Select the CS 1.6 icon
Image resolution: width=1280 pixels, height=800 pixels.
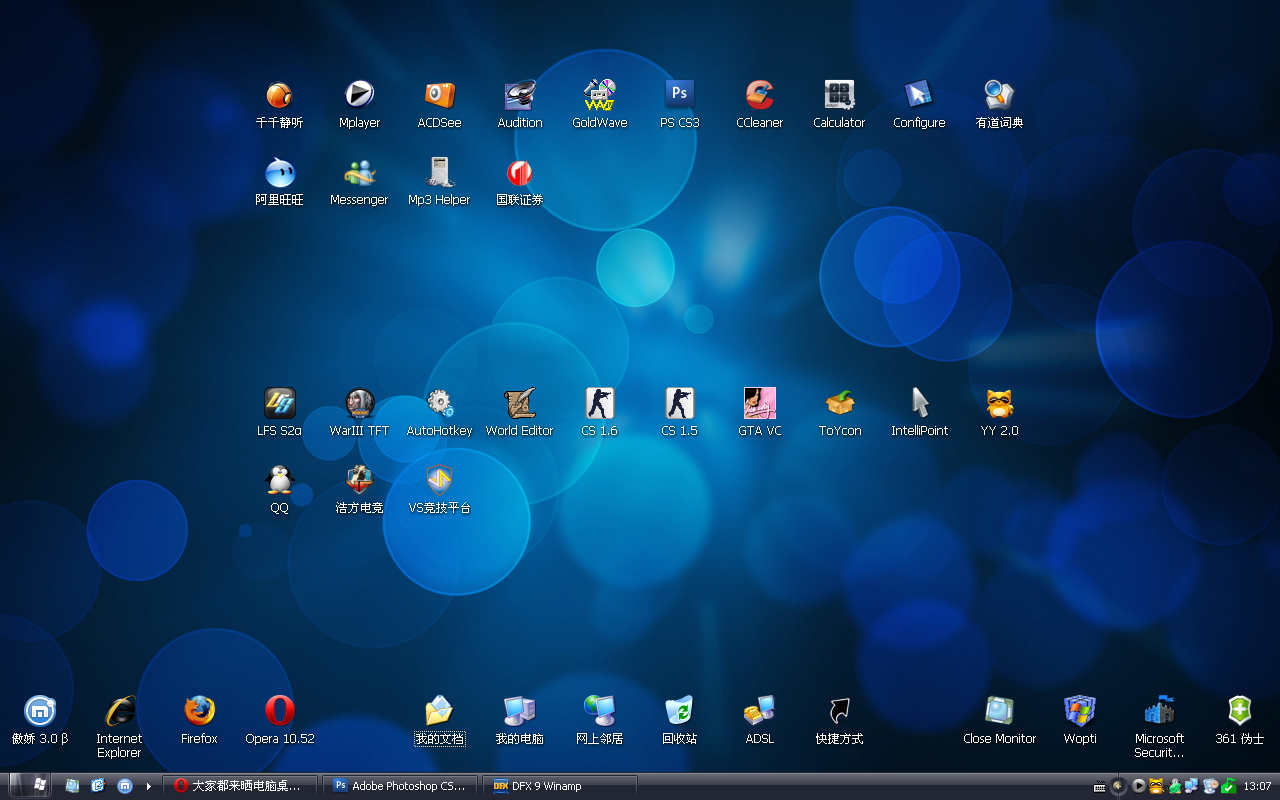(x=599, y=413)
